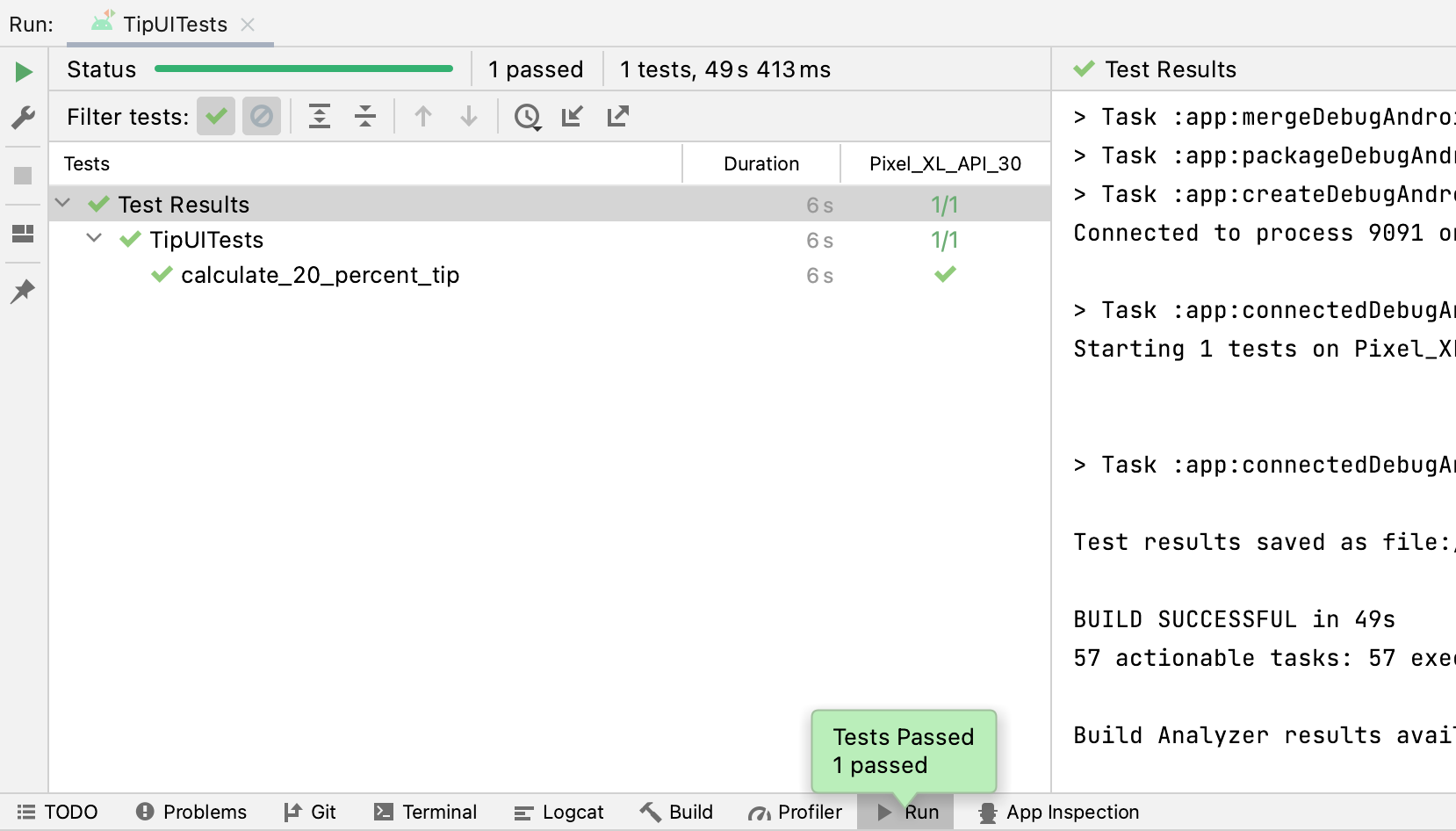
Task: Import test results icon
Action: [x=573, y=116]
